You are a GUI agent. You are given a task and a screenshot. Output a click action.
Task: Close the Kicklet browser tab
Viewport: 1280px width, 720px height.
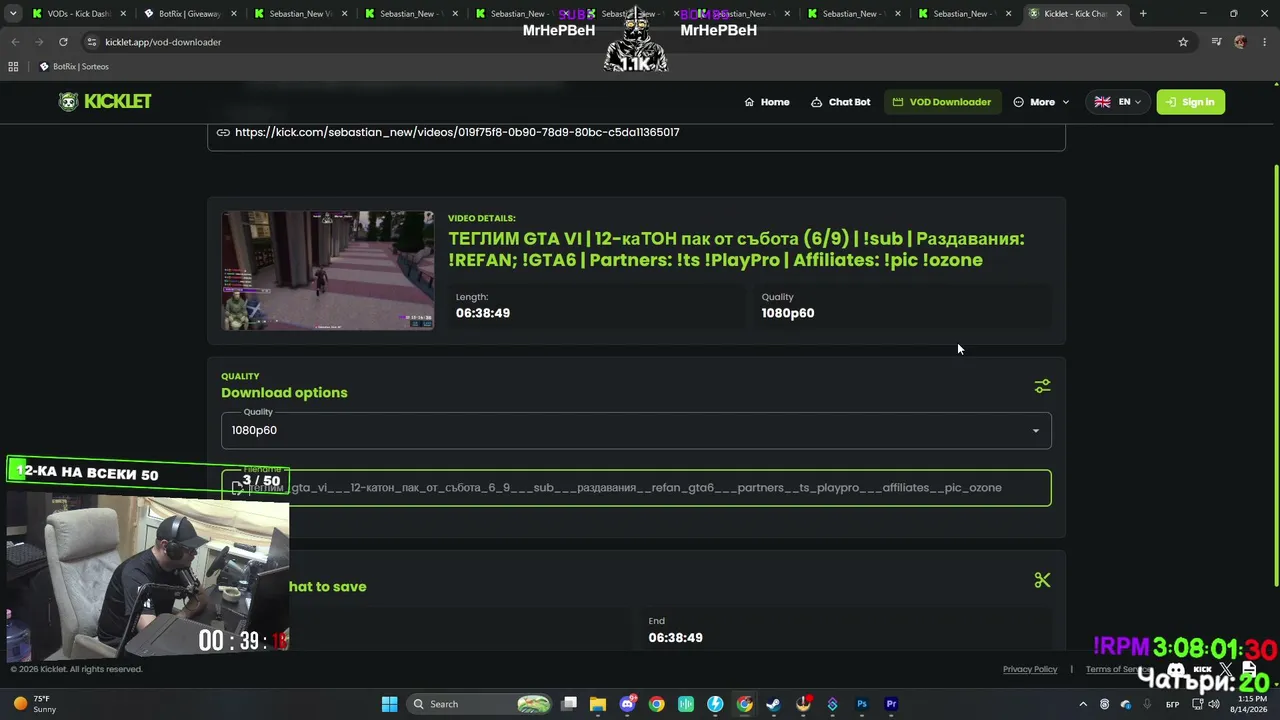(x=1119, y=14)
